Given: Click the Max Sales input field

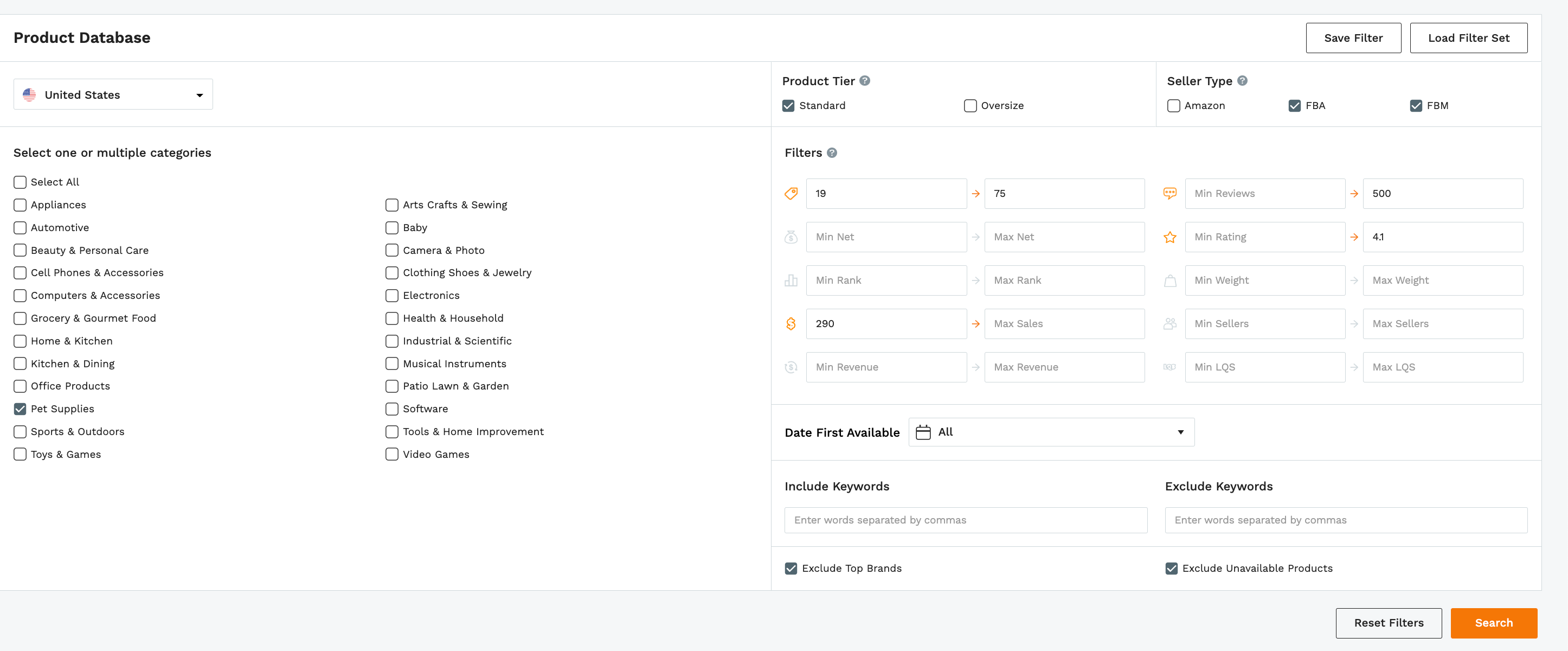Looking at the screenshot, I should click(1064, 324).
